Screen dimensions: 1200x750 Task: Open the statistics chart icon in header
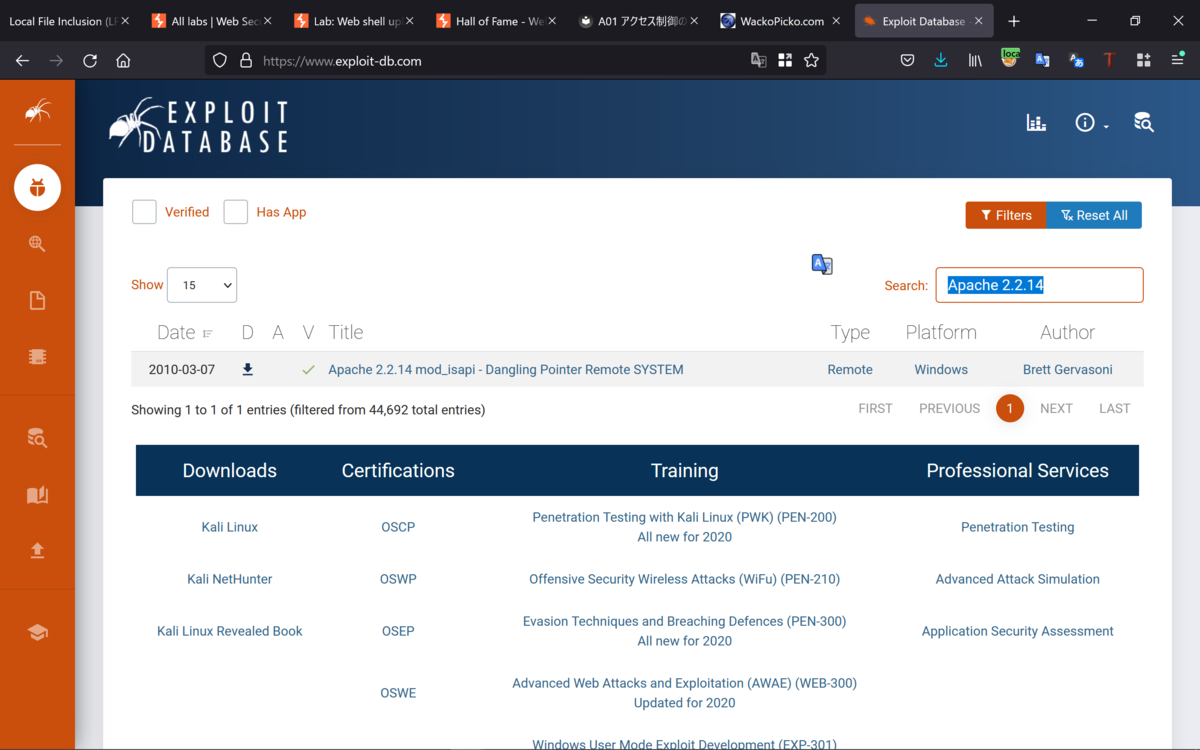click(x=1036, y=123)
